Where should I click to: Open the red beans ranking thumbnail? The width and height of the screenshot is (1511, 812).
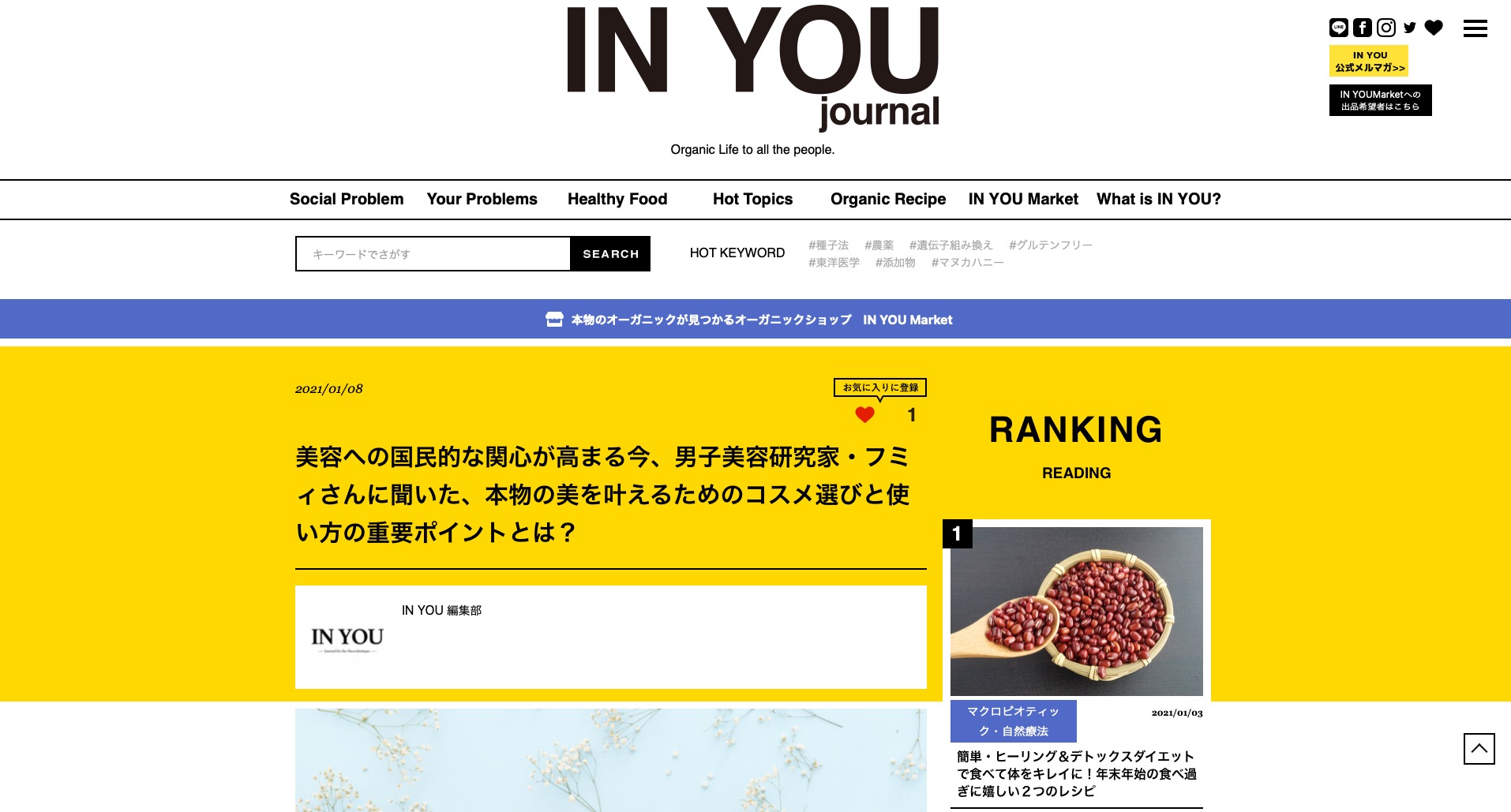[1077, 612]
